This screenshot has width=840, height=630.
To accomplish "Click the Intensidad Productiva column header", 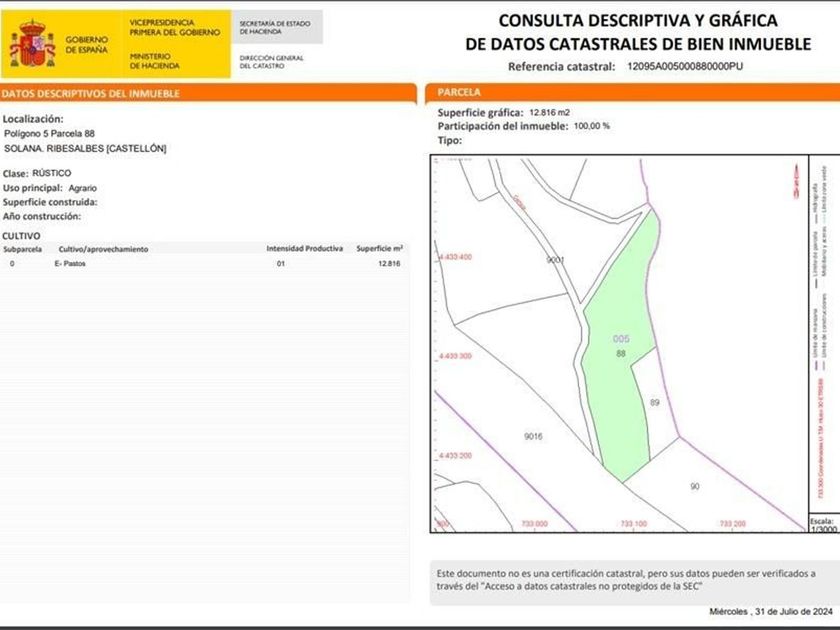I will 304,249.
